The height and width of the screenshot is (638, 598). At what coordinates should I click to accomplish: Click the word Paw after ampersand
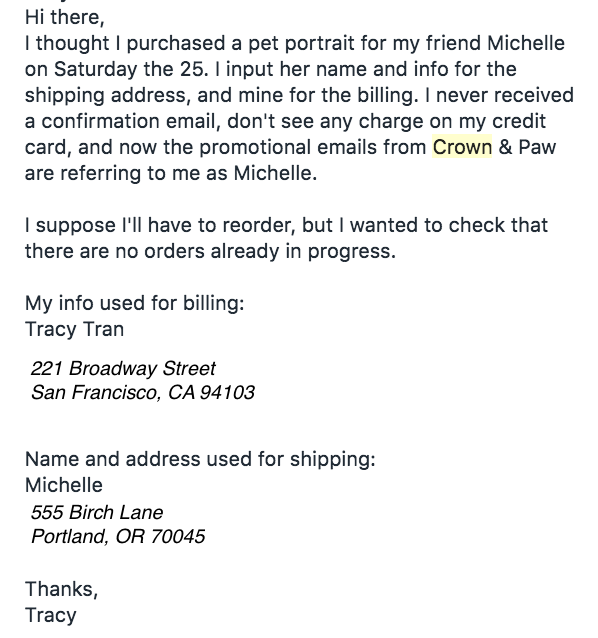click(x=537, y=147)
